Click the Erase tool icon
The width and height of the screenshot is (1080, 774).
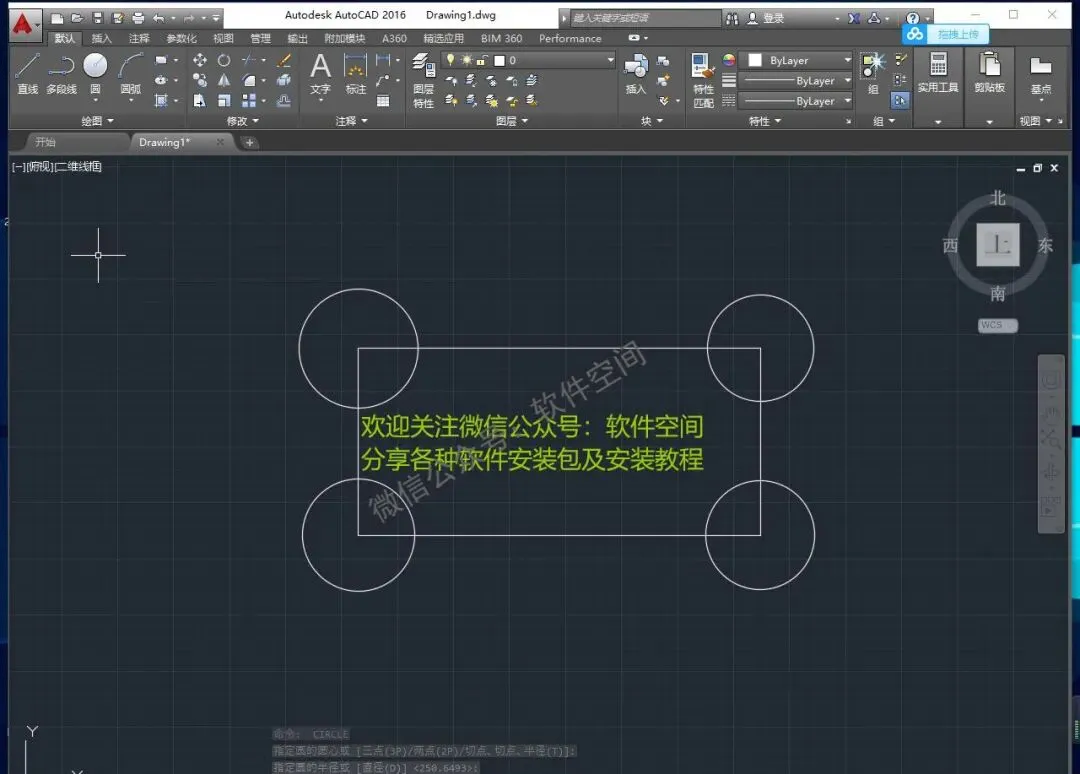point(283,61)
